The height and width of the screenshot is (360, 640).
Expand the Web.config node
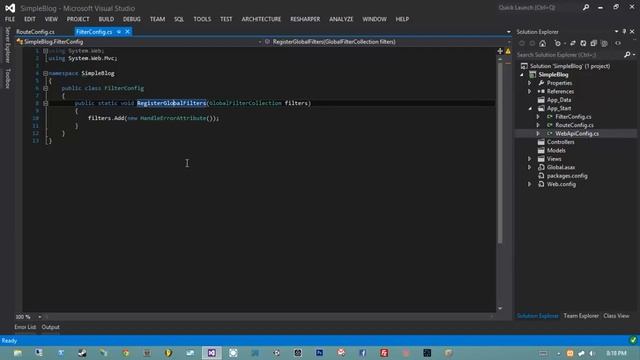click(530, 184)
